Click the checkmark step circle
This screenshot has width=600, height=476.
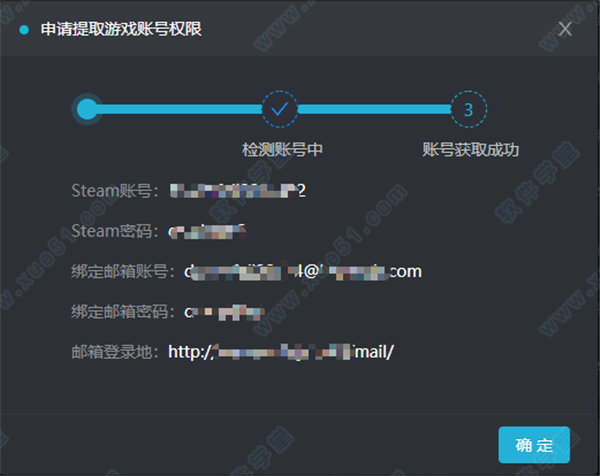point(280,109)
